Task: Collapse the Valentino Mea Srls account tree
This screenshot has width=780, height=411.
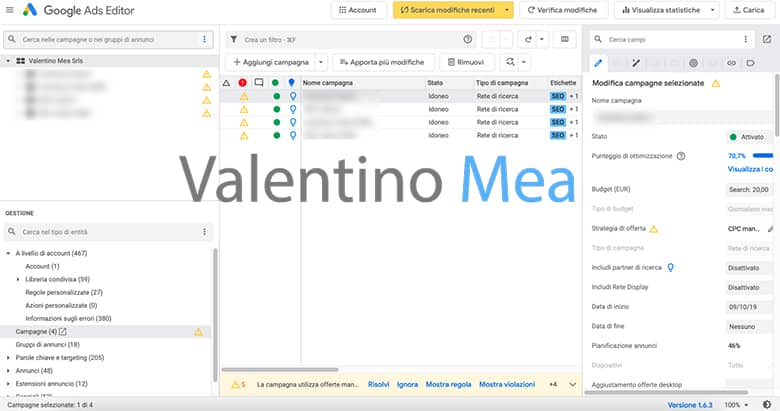Action: [x=8, y=61]
